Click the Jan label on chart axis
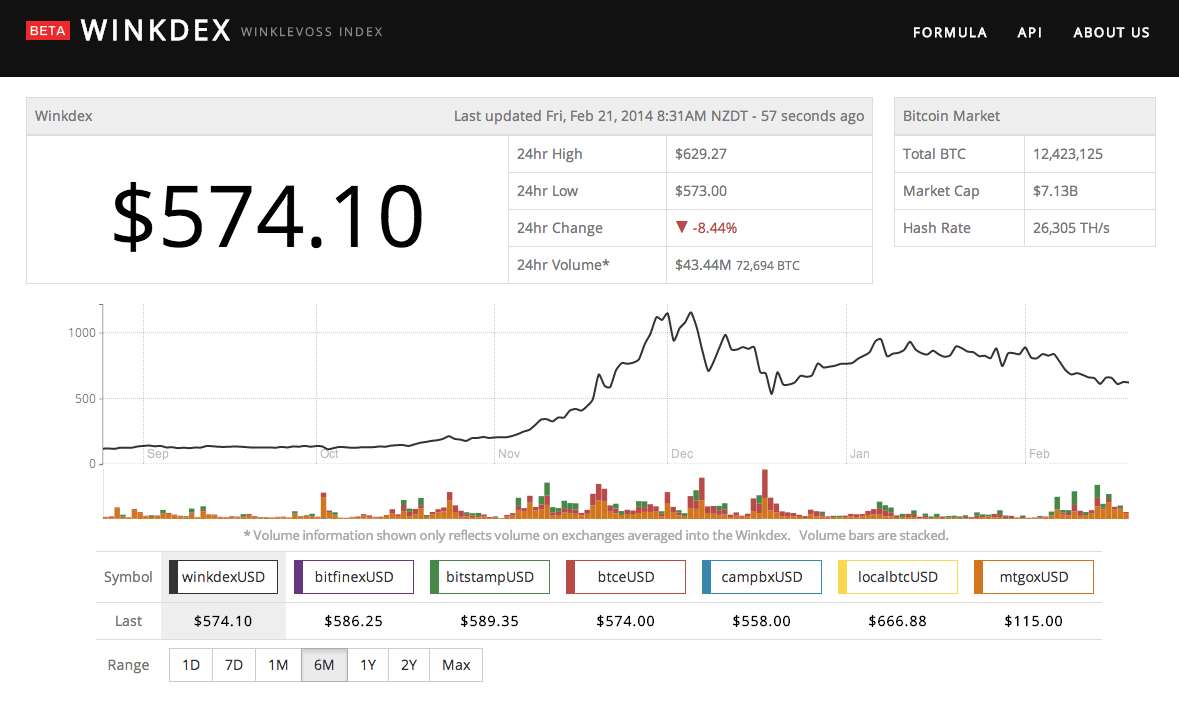The image size is (1179, 715). click(x=859, y=453)
